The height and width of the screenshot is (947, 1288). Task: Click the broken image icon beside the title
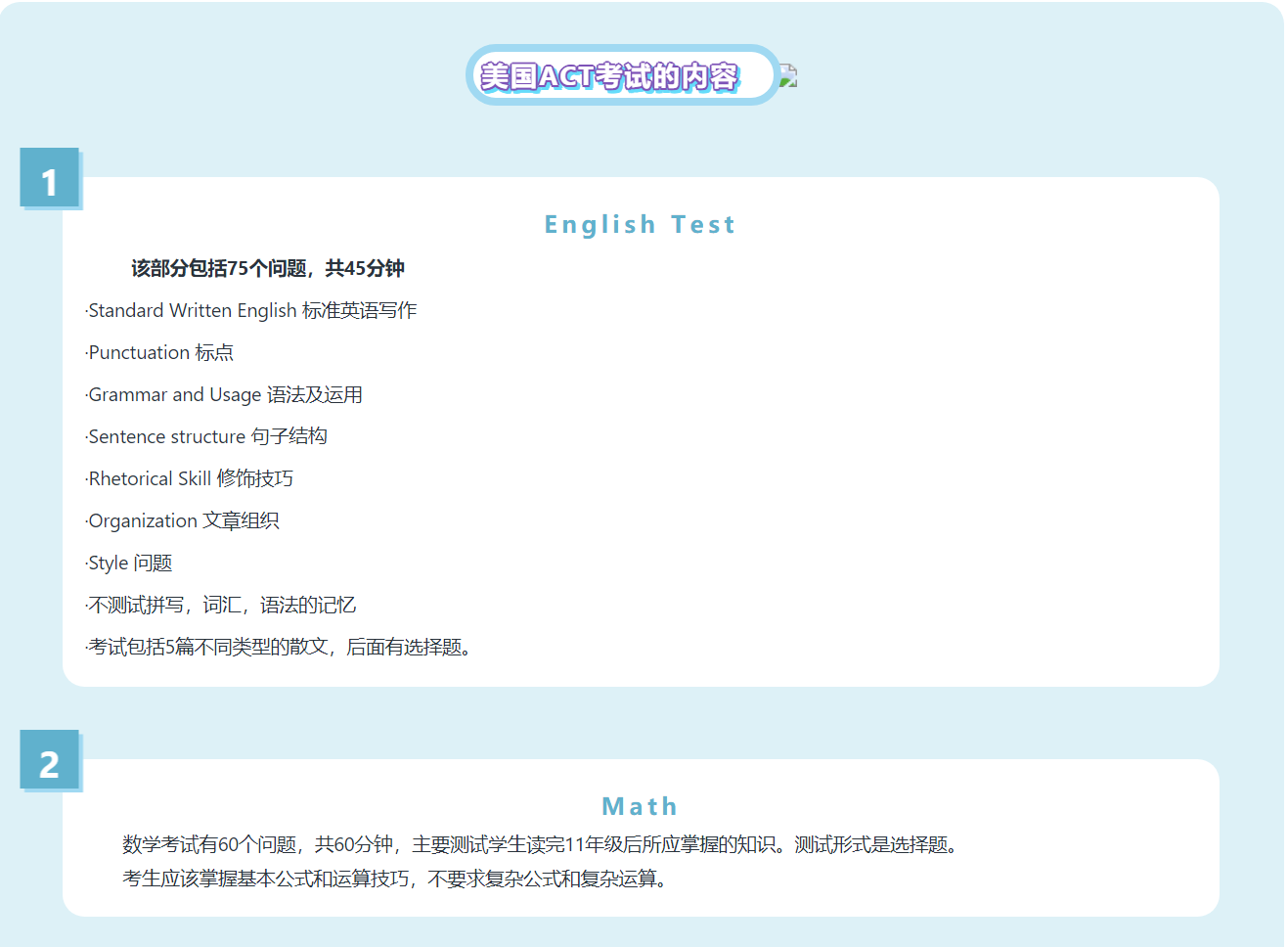(x=788, y=75)
